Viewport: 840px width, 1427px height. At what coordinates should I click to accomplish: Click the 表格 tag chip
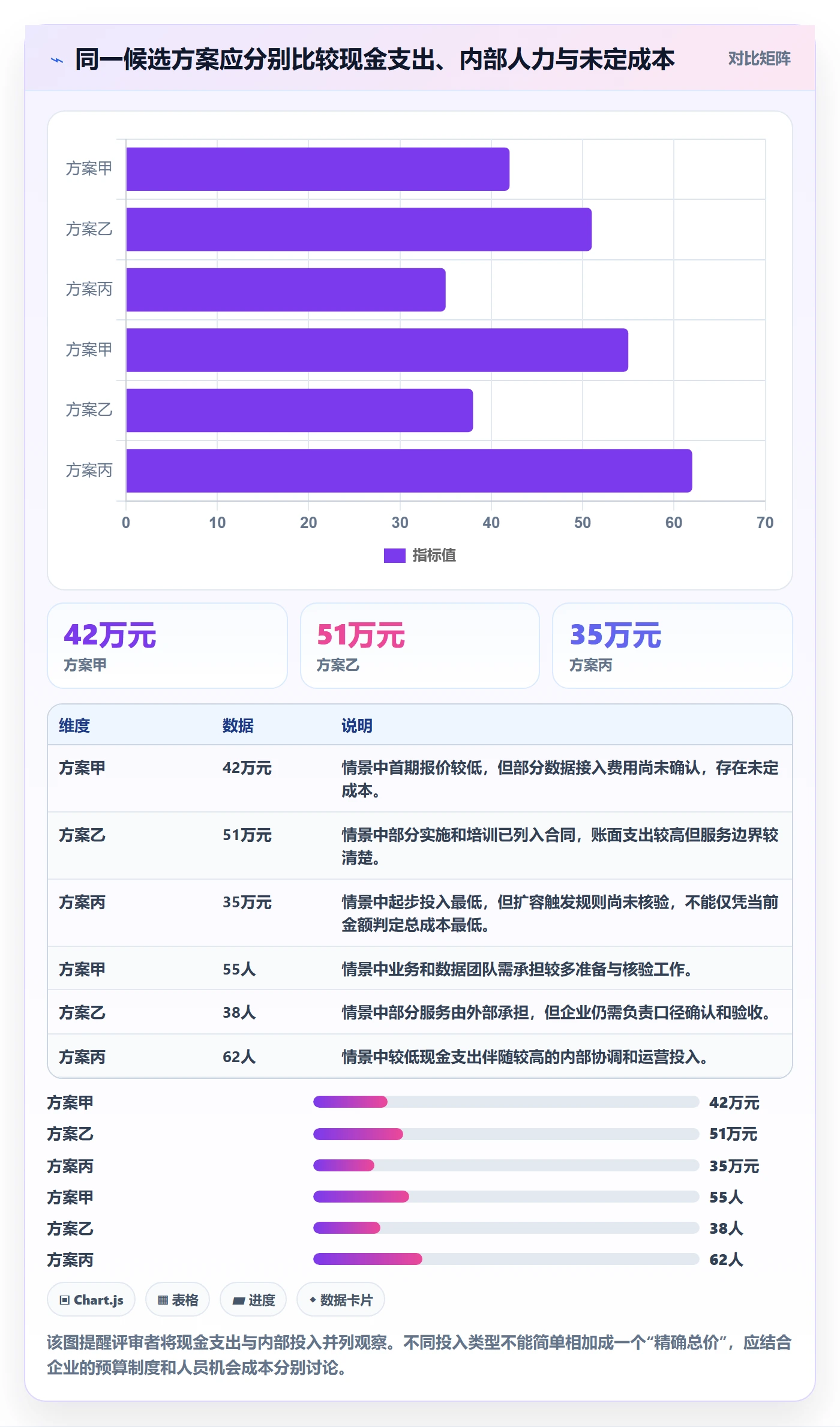tap(178, 1300)
